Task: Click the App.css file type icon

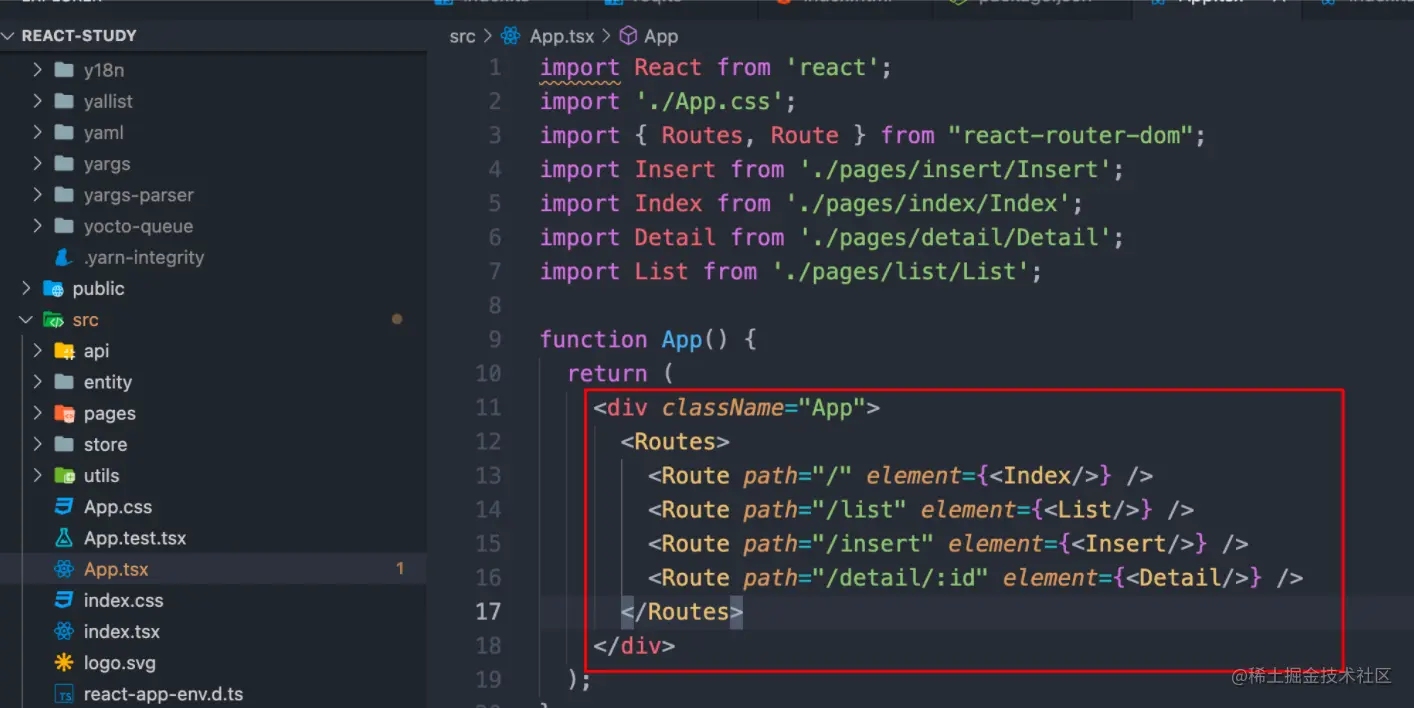Action: click(x=64, y=507)
